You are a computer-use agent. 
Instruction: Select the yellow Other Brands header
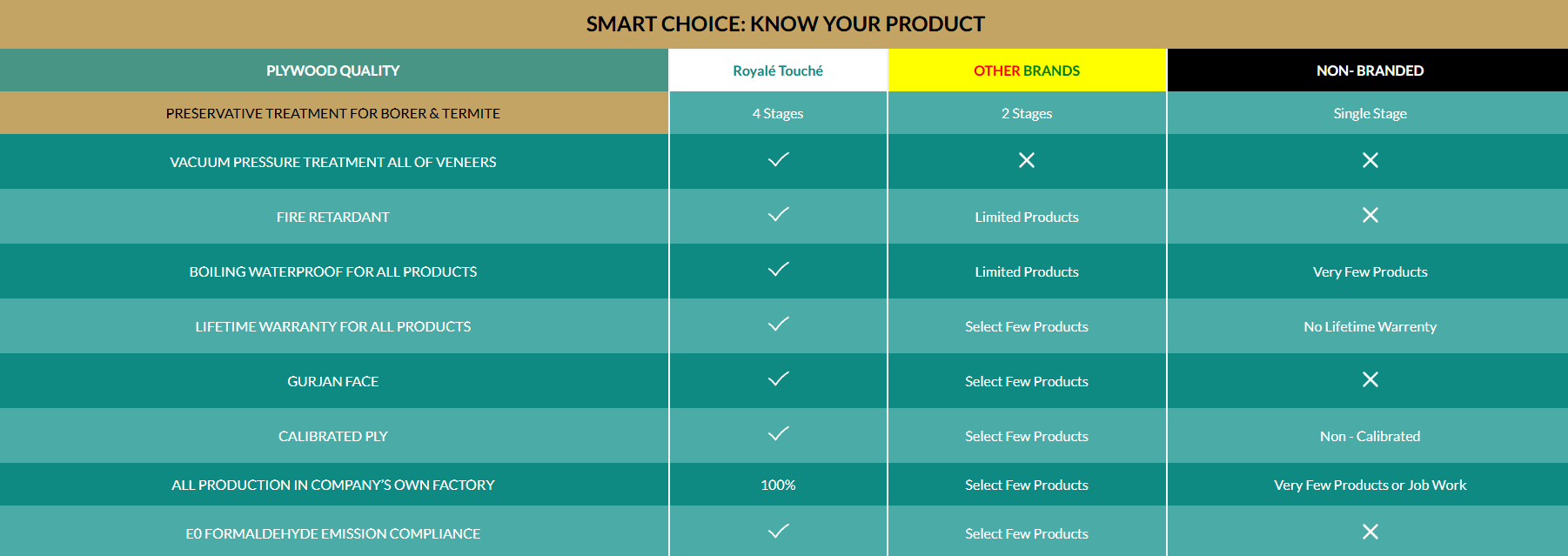(1027, 70)
